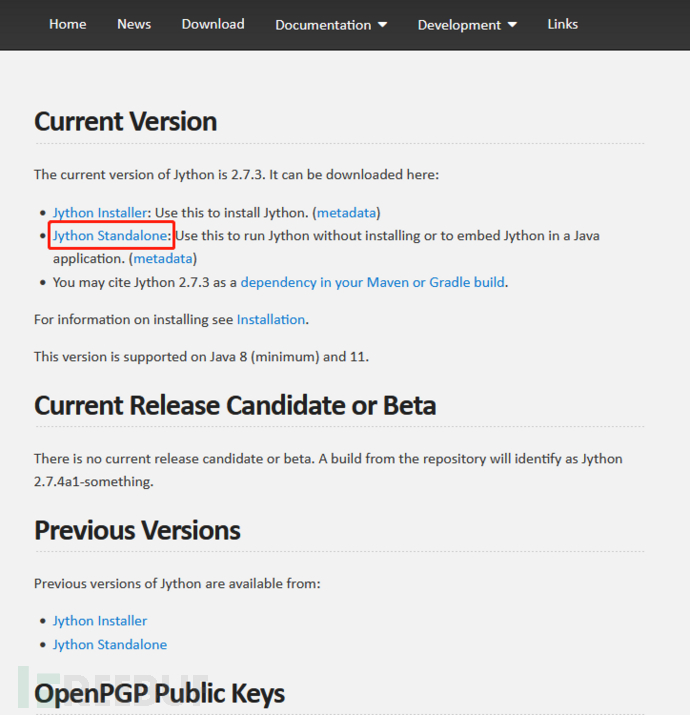Open the Download nav link
This screenshot has height=715, width=690.
(x=213, y=24)
